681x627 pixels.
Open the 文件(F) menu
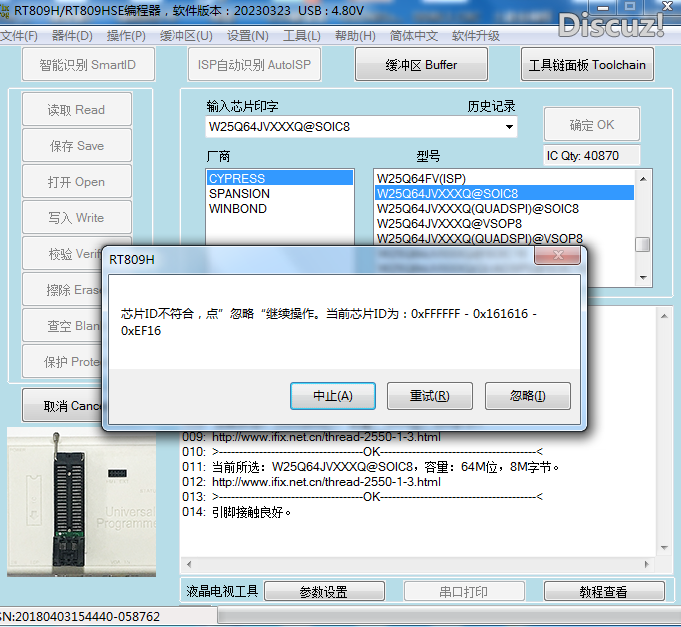point(19,36)
